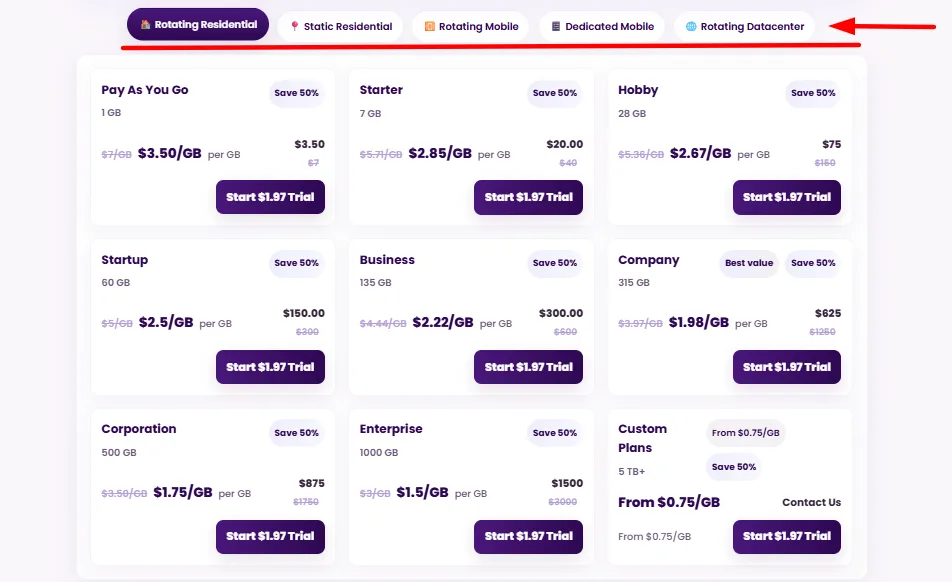Screen dimensions: 952x582
Task: Open the Rotating Datacenter tab
Action: pyautogui.click(x=743, y=25)
